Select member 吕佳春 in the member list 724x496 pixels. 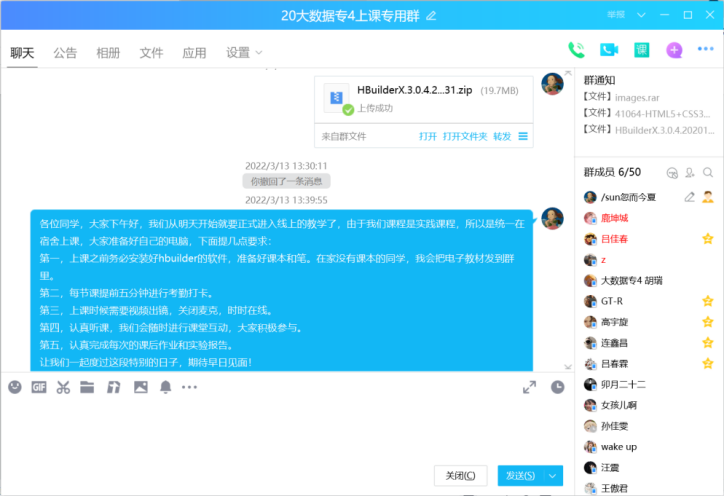pyautogui.click(x=622, y=239)
